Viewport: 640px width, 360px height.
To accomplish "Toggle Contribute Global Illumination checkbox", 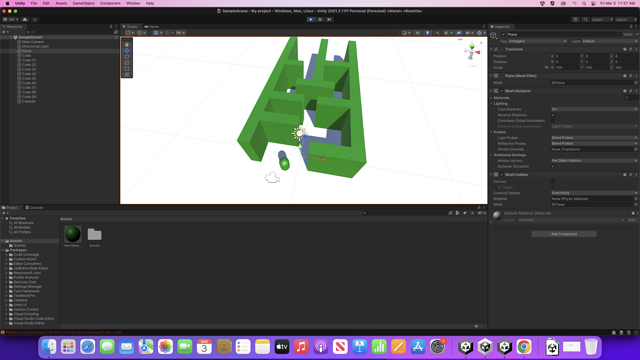I will point(553,121).
